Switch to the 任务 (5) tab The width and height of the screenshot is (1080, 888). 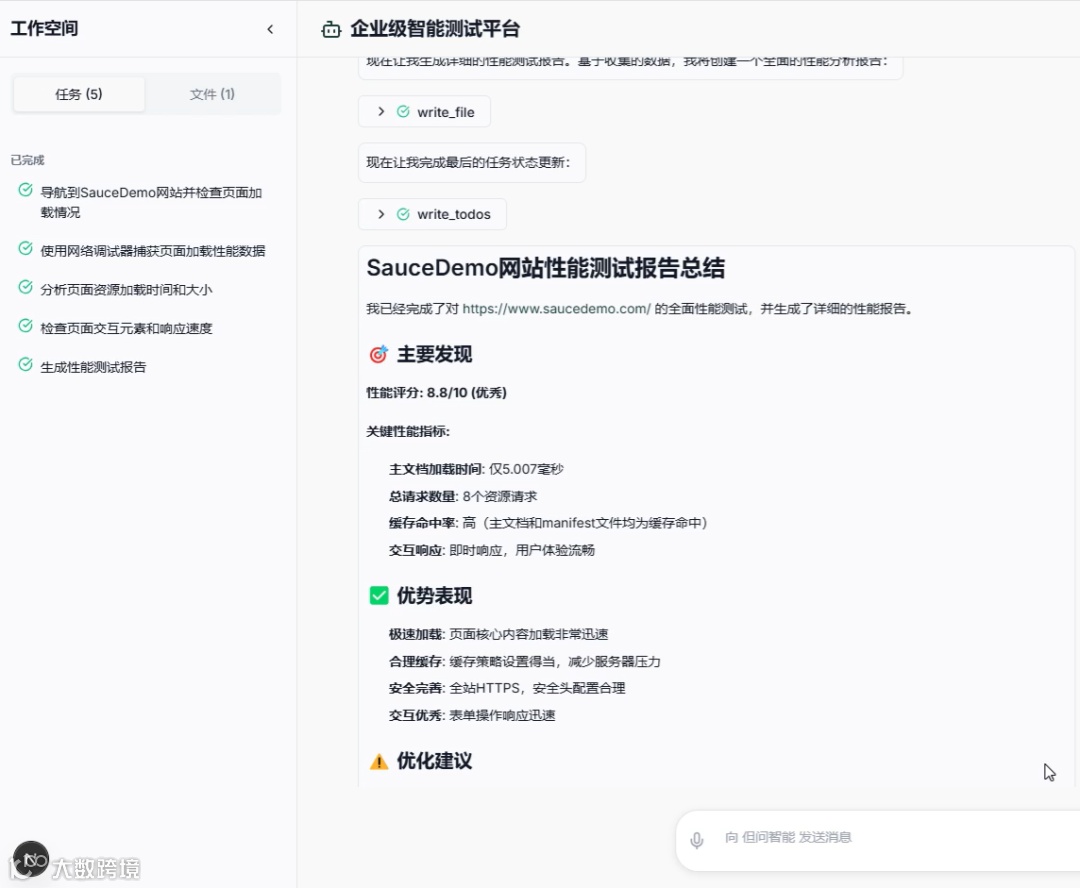click(x=79, y=94)
